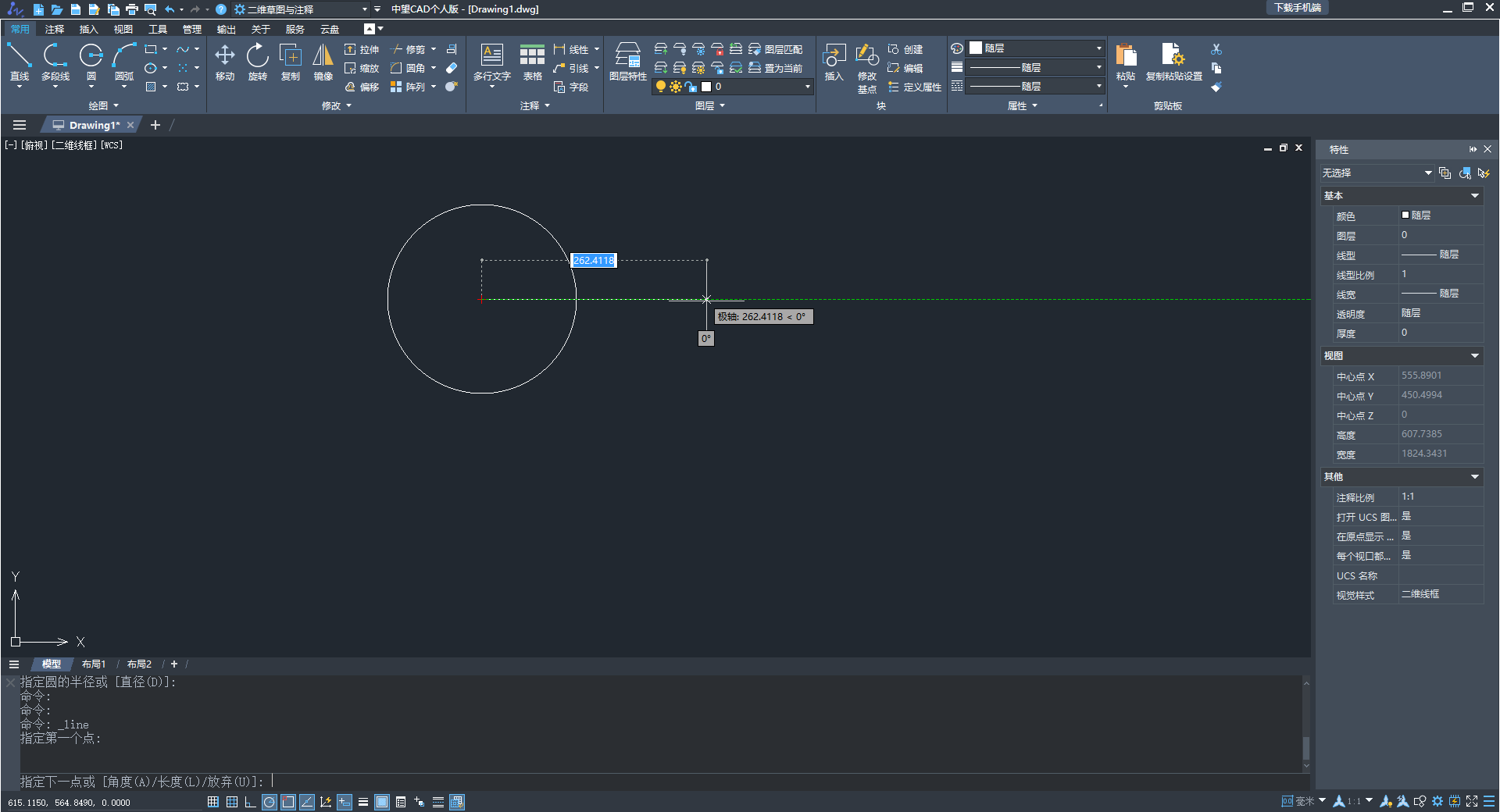Collapse the 基本 properties section

1474,196
